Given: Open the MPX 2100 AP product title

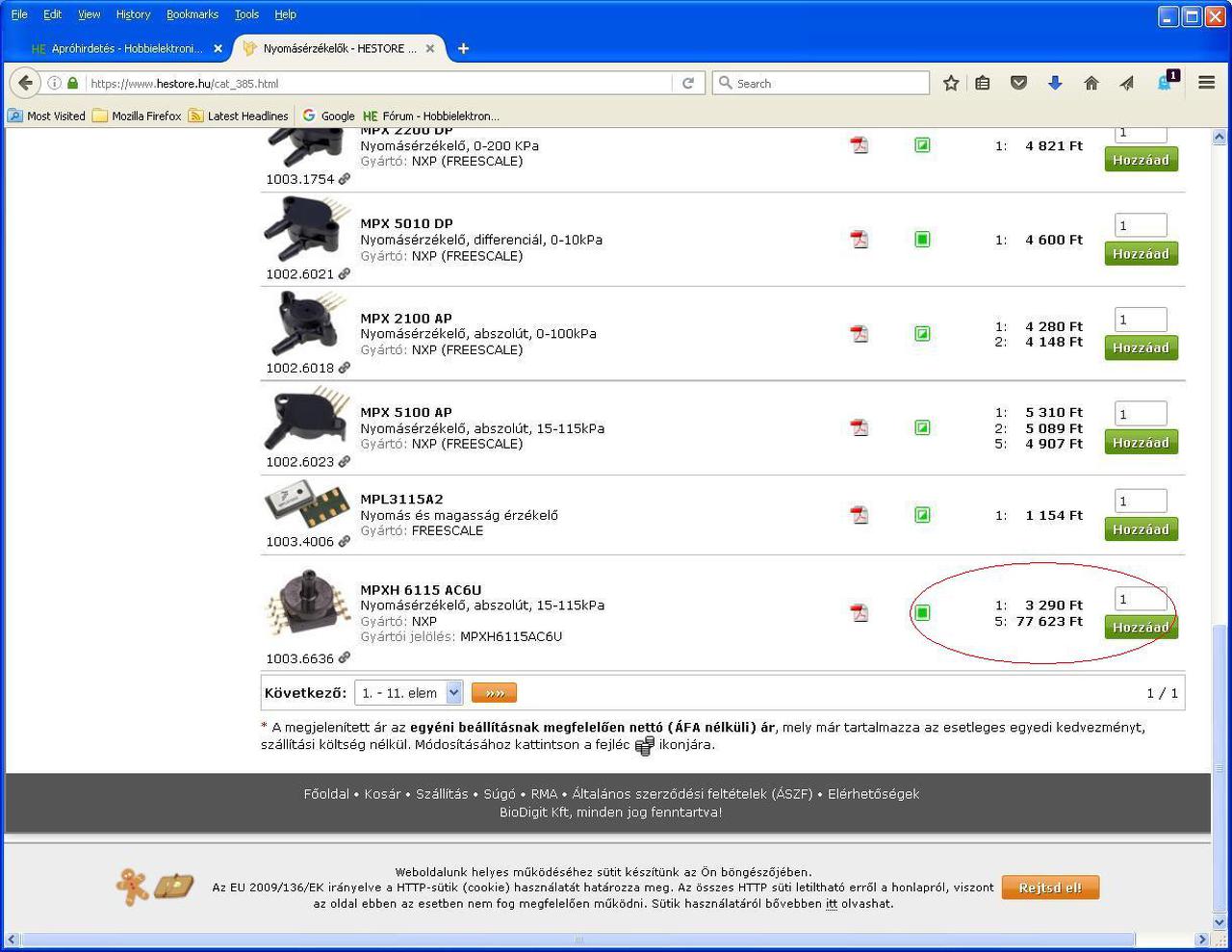Looking at the screenshot, I should pyautogui.click(x=406, y=319).
